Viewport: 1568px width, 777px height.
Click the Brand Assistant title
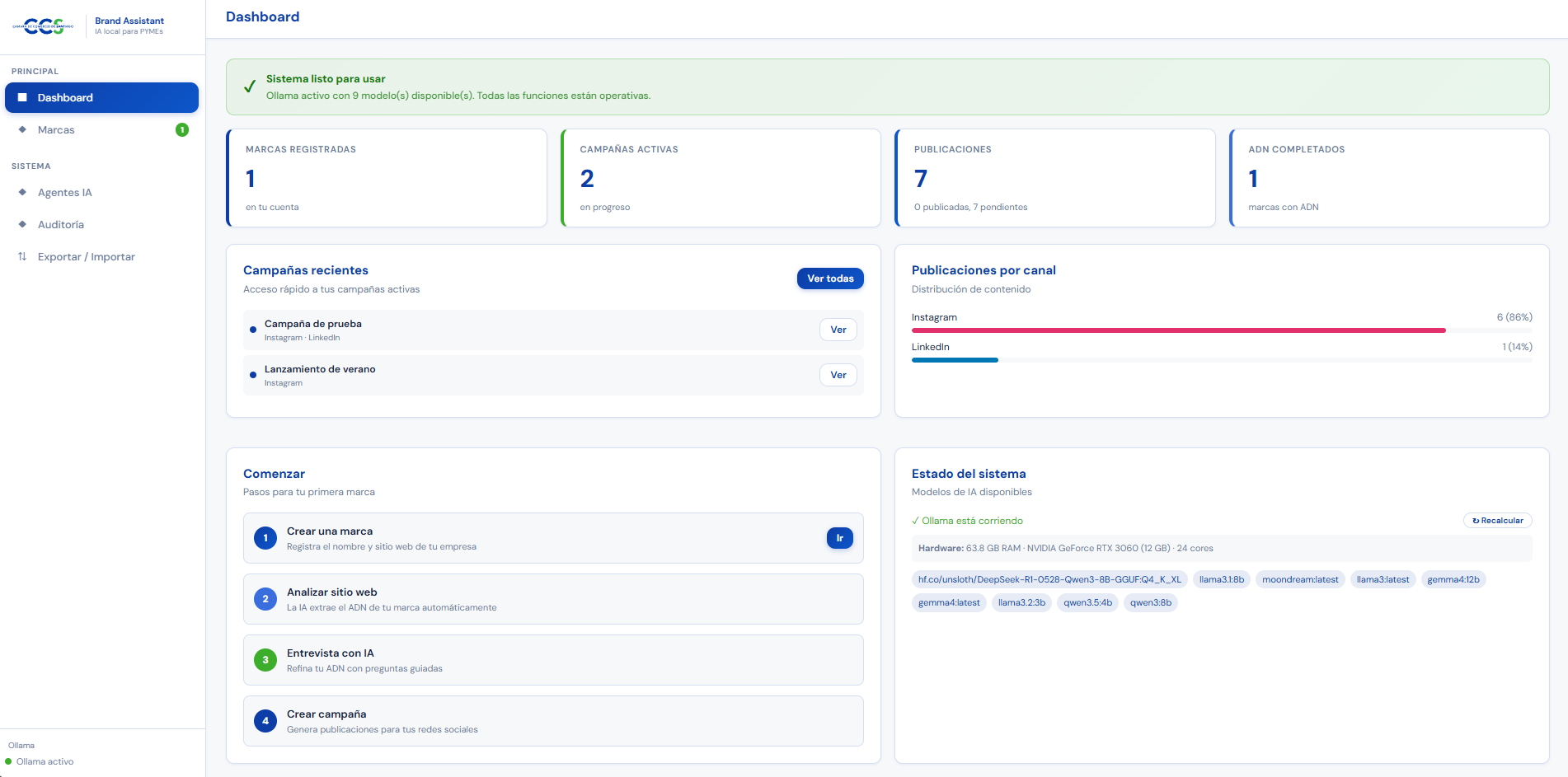[129, 21]
